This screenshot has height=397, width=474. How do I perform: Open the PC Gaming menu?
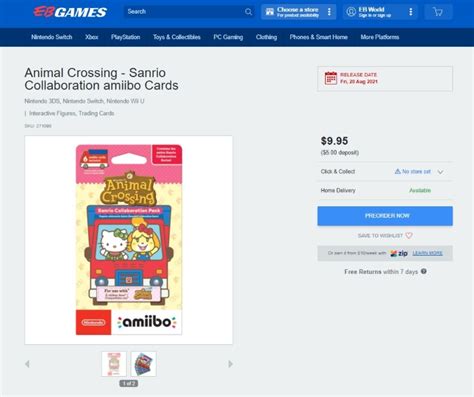click(228, 37)
